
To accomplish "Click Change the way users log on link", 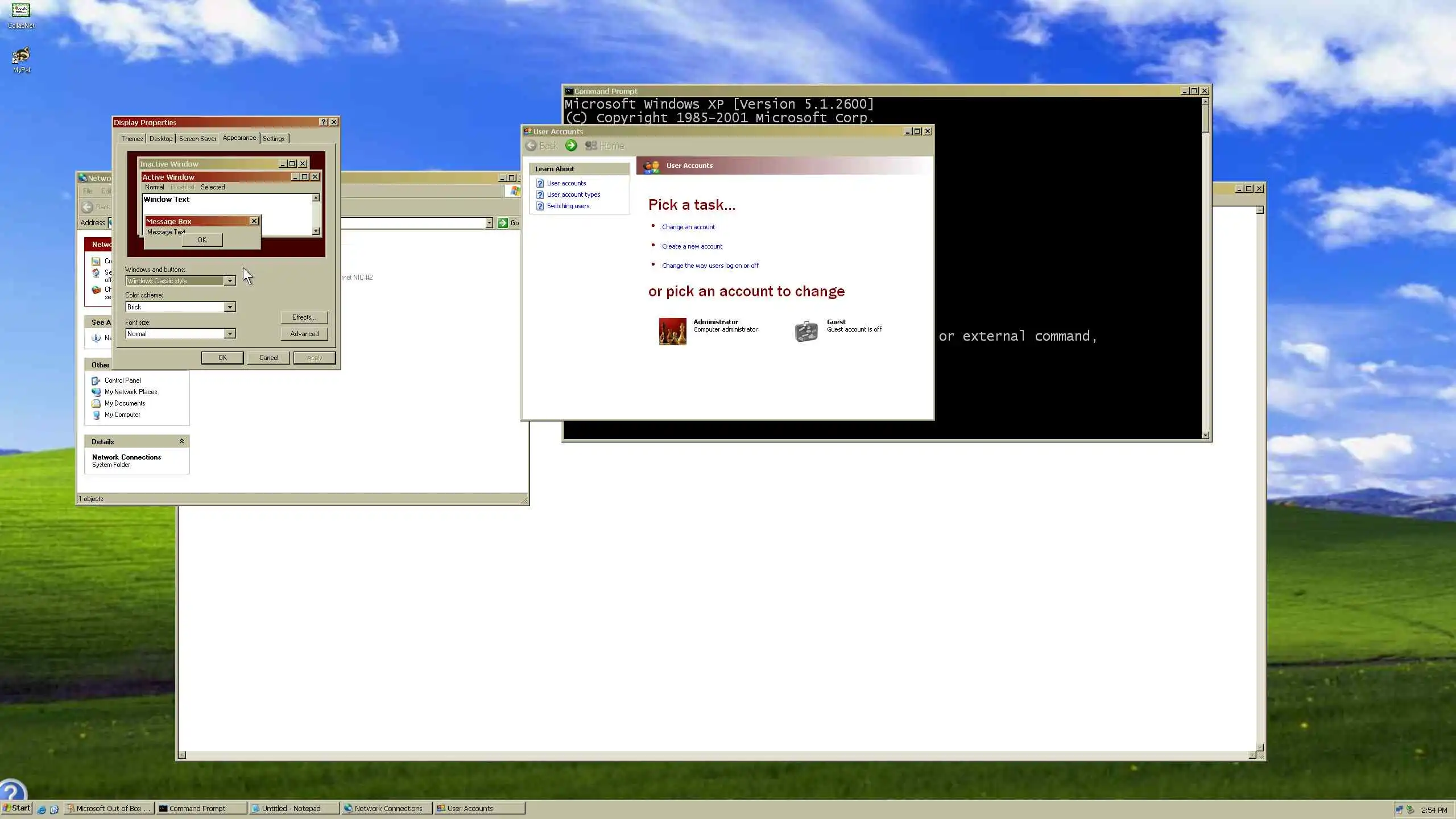I will 710,266.
